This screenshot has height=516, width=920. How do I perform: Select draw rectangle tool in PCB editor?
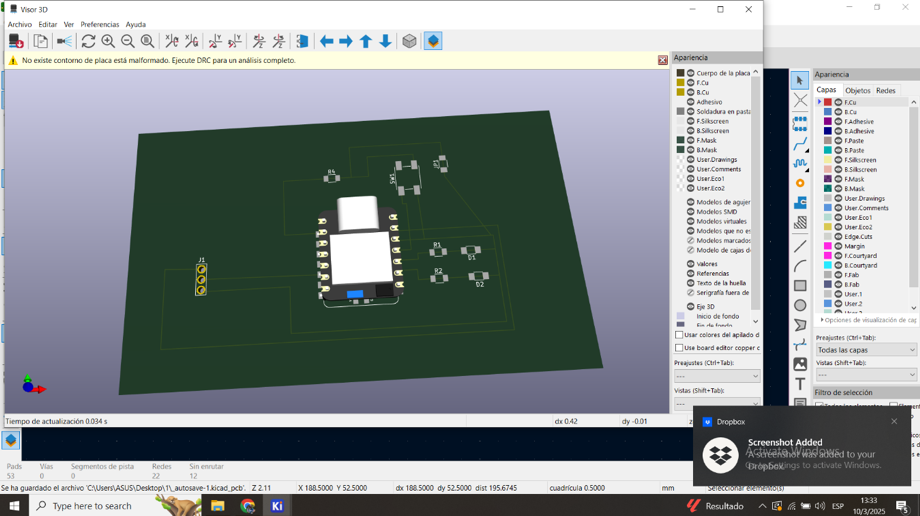pyautogui.click(x=800, y=286)
